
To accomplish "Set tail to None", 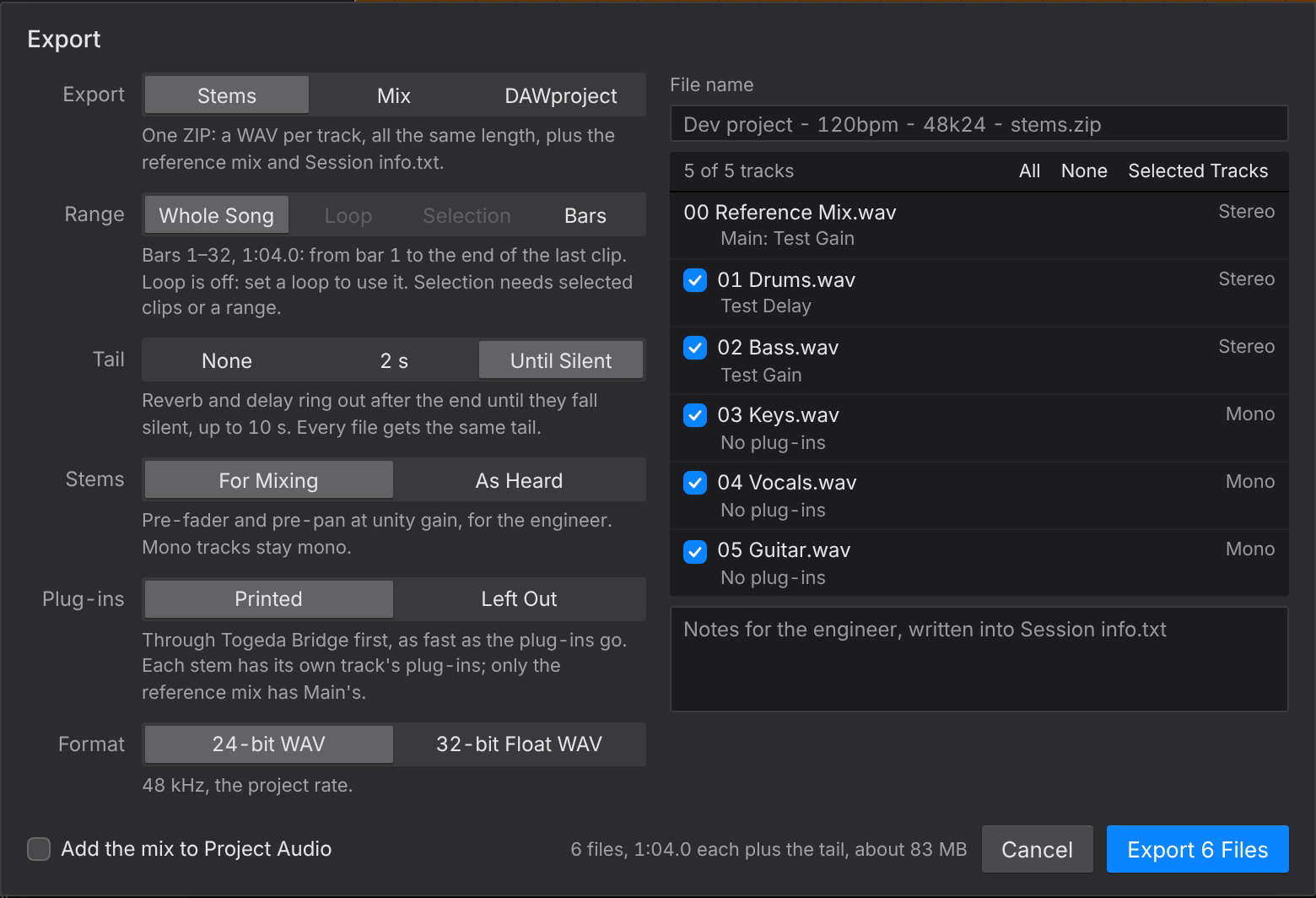I will 227,360.
